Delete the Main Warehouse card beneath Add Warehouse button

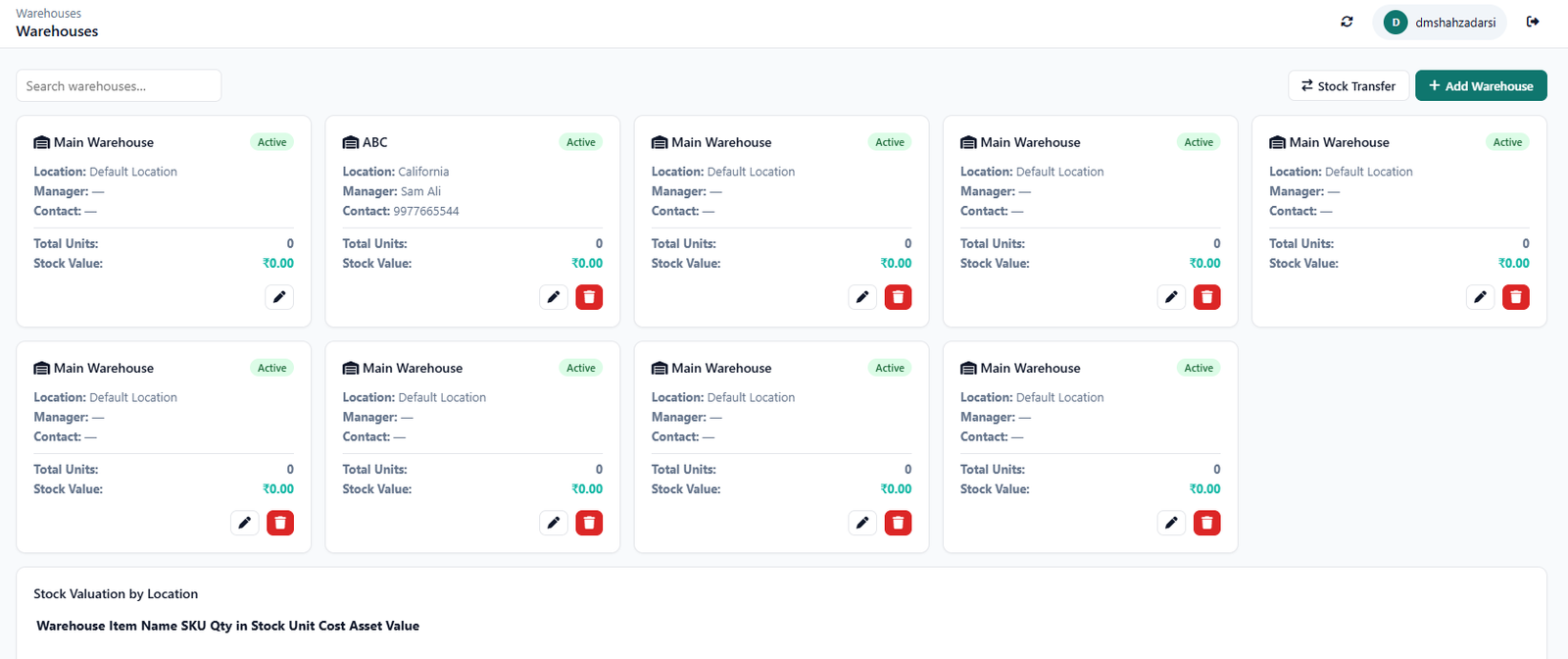point(1515,297)
